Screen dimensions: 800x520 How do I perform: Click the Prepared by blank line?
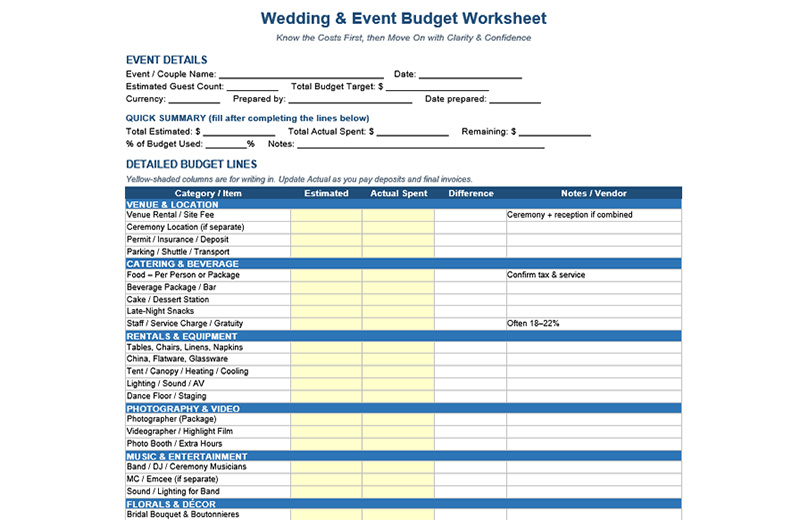point(350,100)
